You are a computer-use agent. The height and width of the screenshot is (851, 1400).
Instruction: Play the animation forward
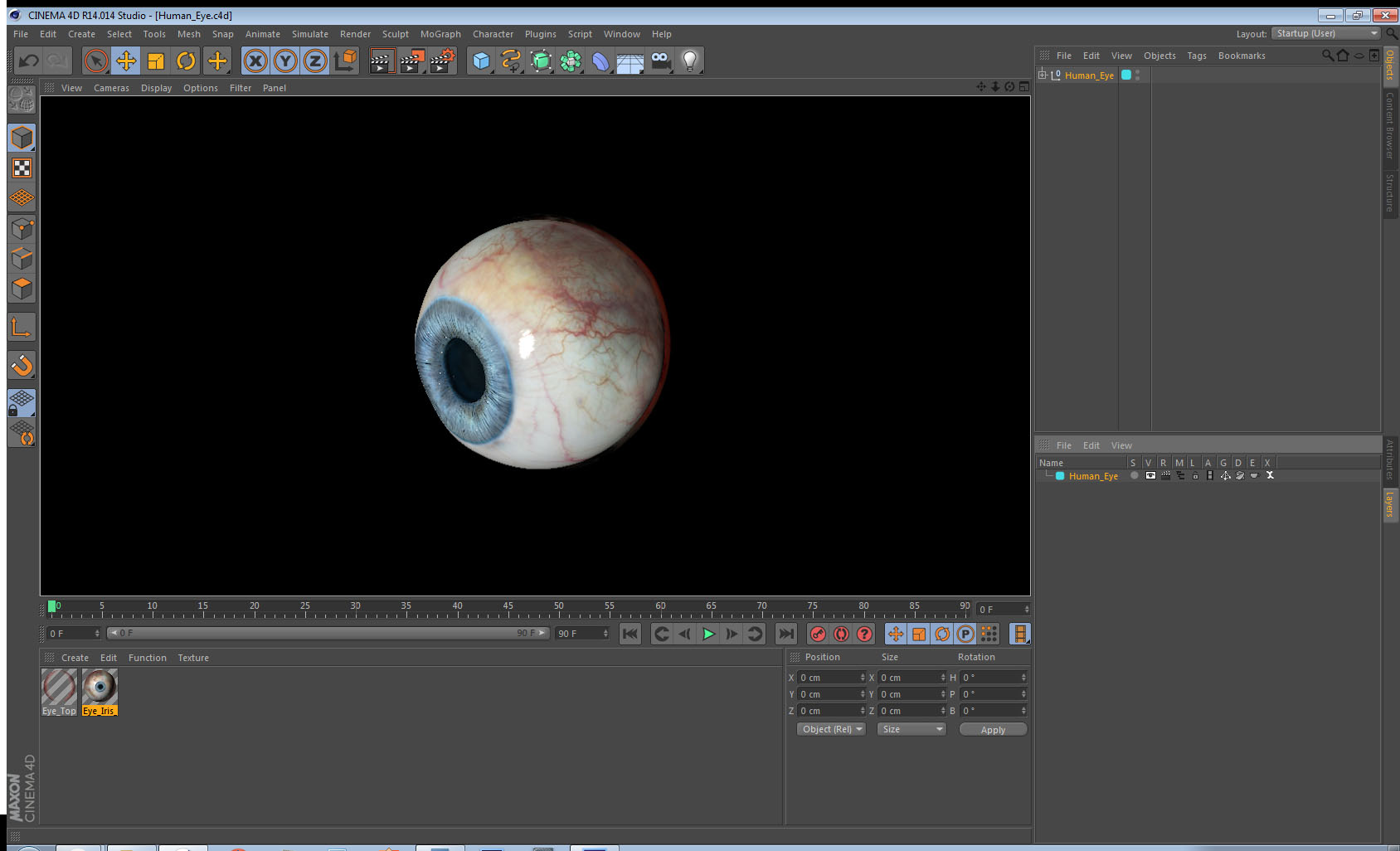[708, 635]
